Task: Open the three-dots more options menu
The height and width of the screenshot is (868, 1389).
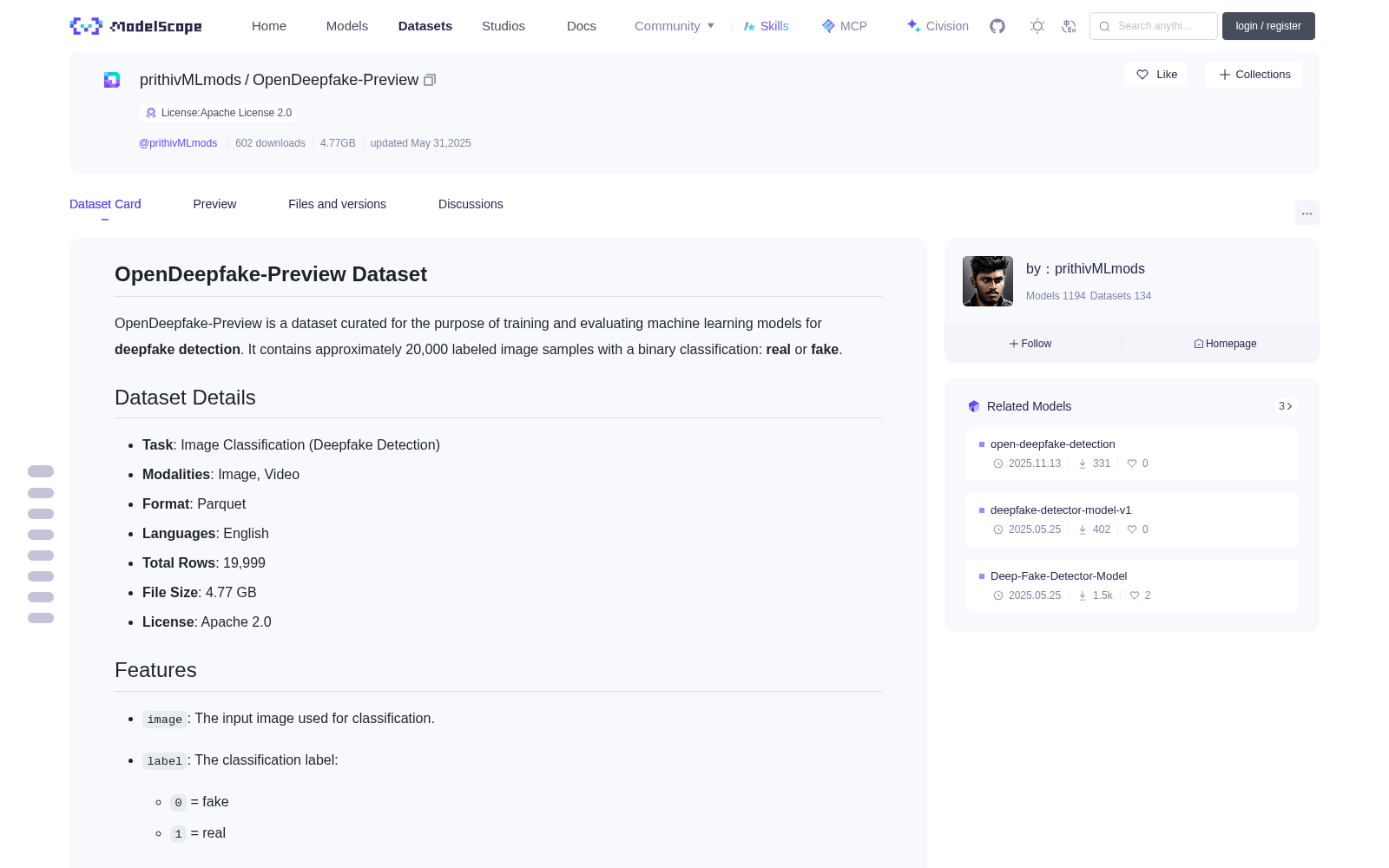Action: [x=1307, y=213]
